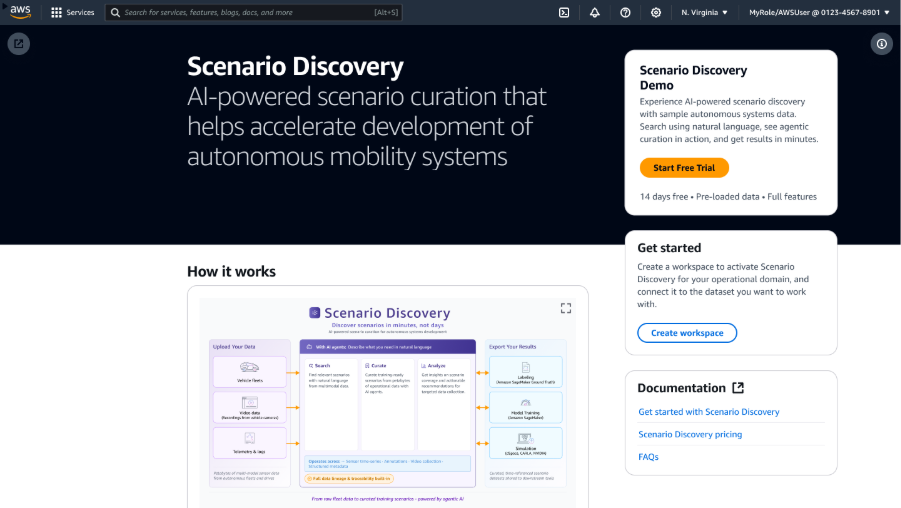Click the Search column heading in diagram

coord(319,365)
